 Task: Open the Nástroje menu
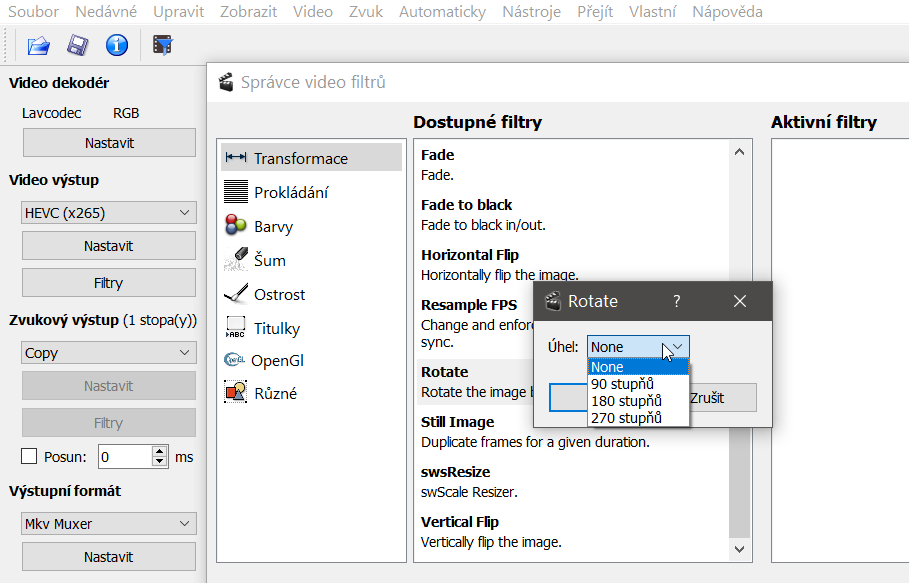pos(532,12)
